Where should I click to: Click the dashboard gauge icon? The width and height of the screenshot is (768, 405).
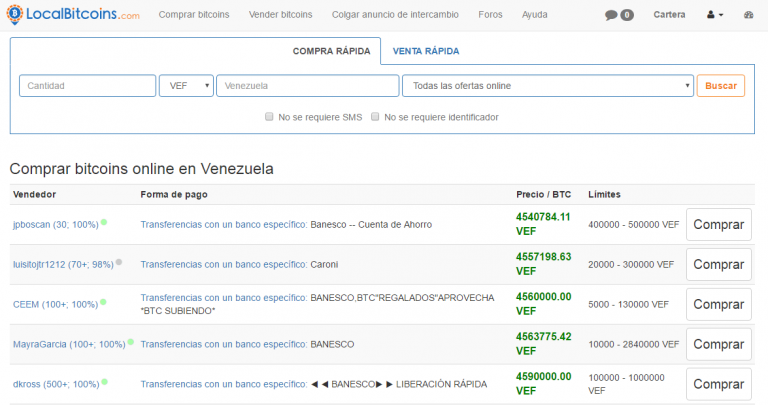tap(750, 15)
